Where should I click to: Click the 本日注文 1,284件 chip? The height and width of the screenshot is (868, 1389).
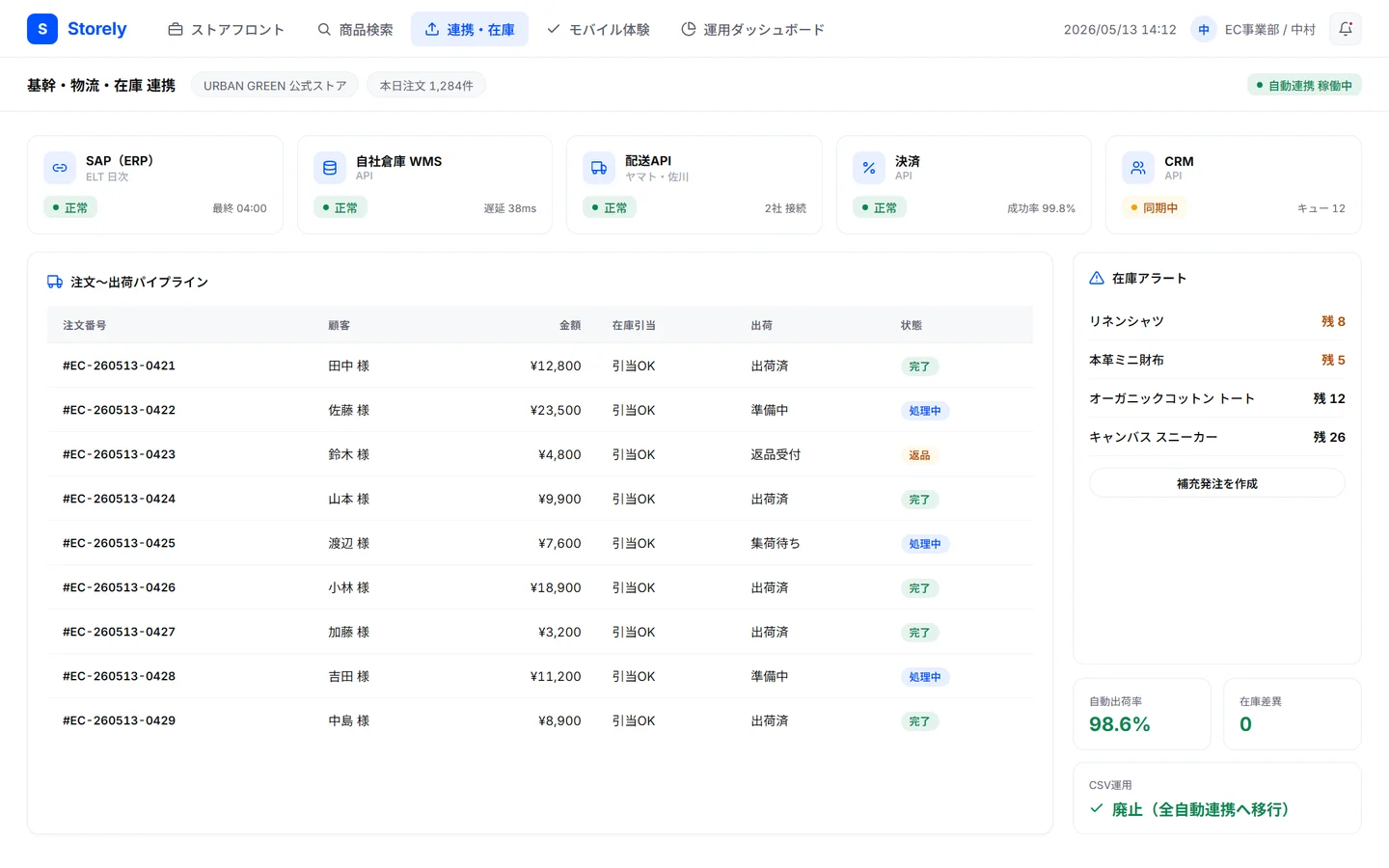[x=426, y=85]
